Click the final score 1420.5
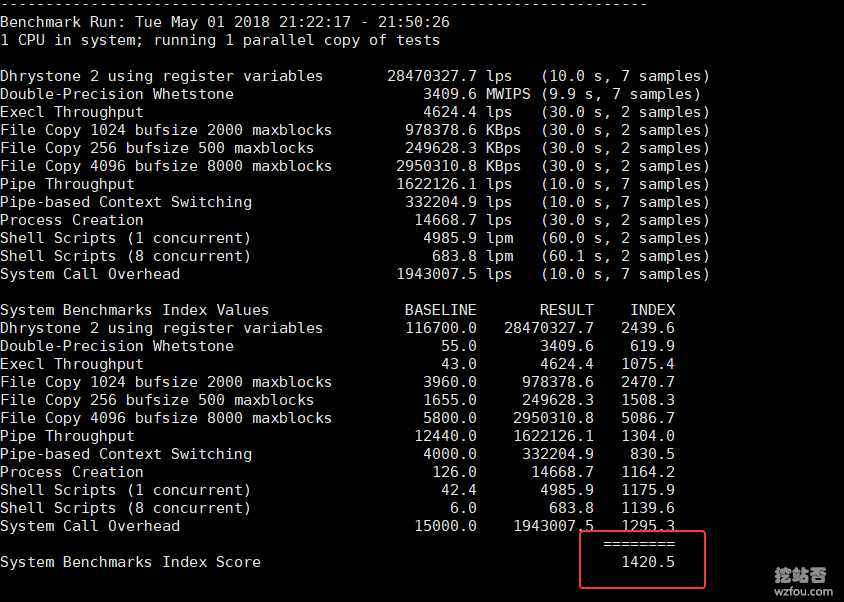Screen dimensions: 844x602 [647, 562]
